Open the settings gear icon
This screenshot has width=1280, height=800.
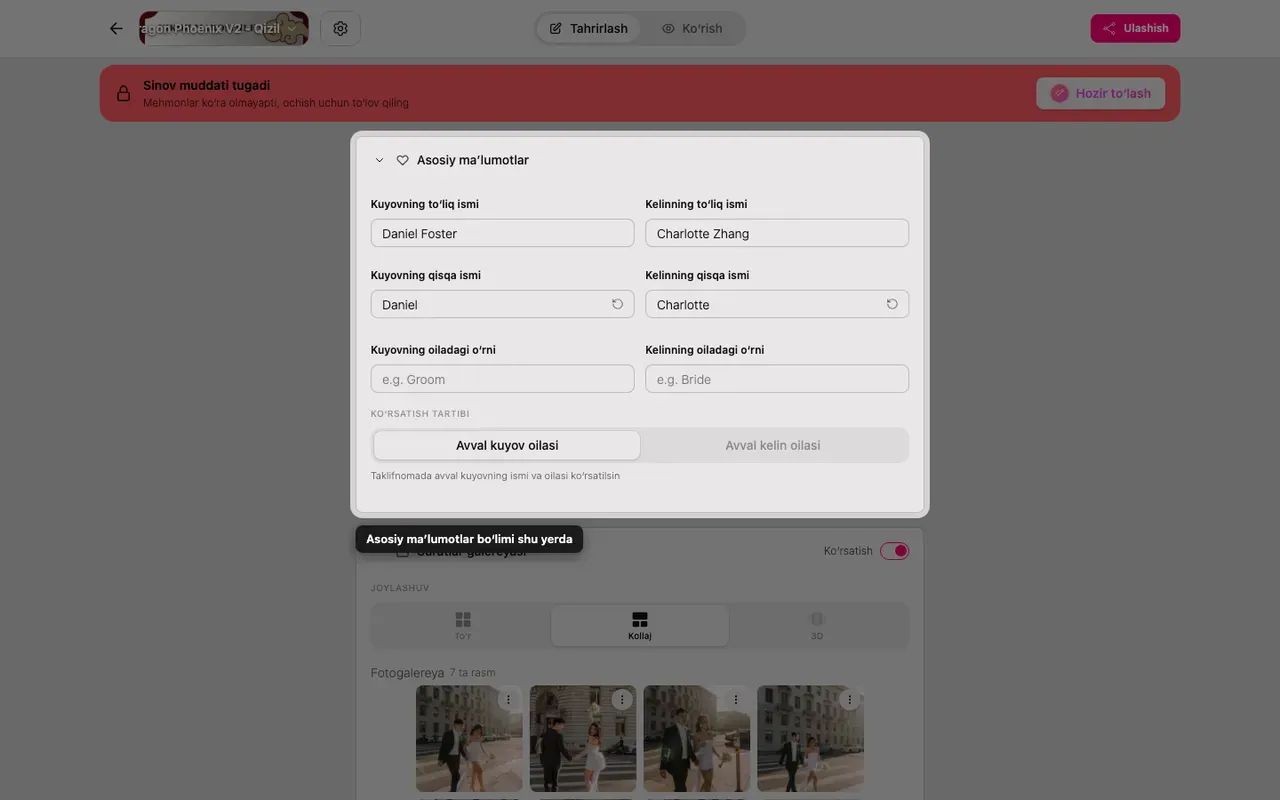coord(340,28)
